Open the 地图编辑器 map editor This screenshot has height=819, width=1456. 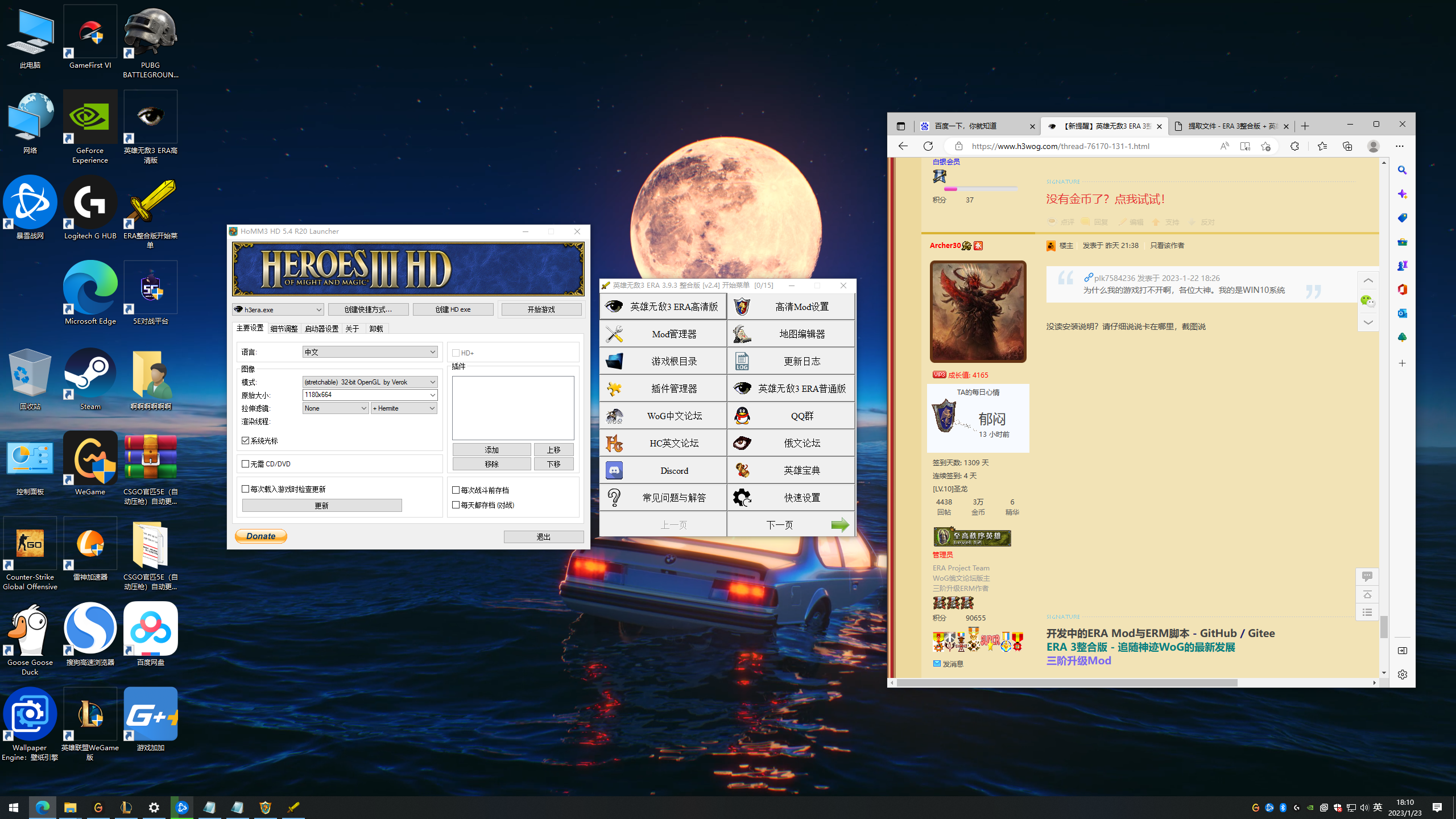pos(791,334)
